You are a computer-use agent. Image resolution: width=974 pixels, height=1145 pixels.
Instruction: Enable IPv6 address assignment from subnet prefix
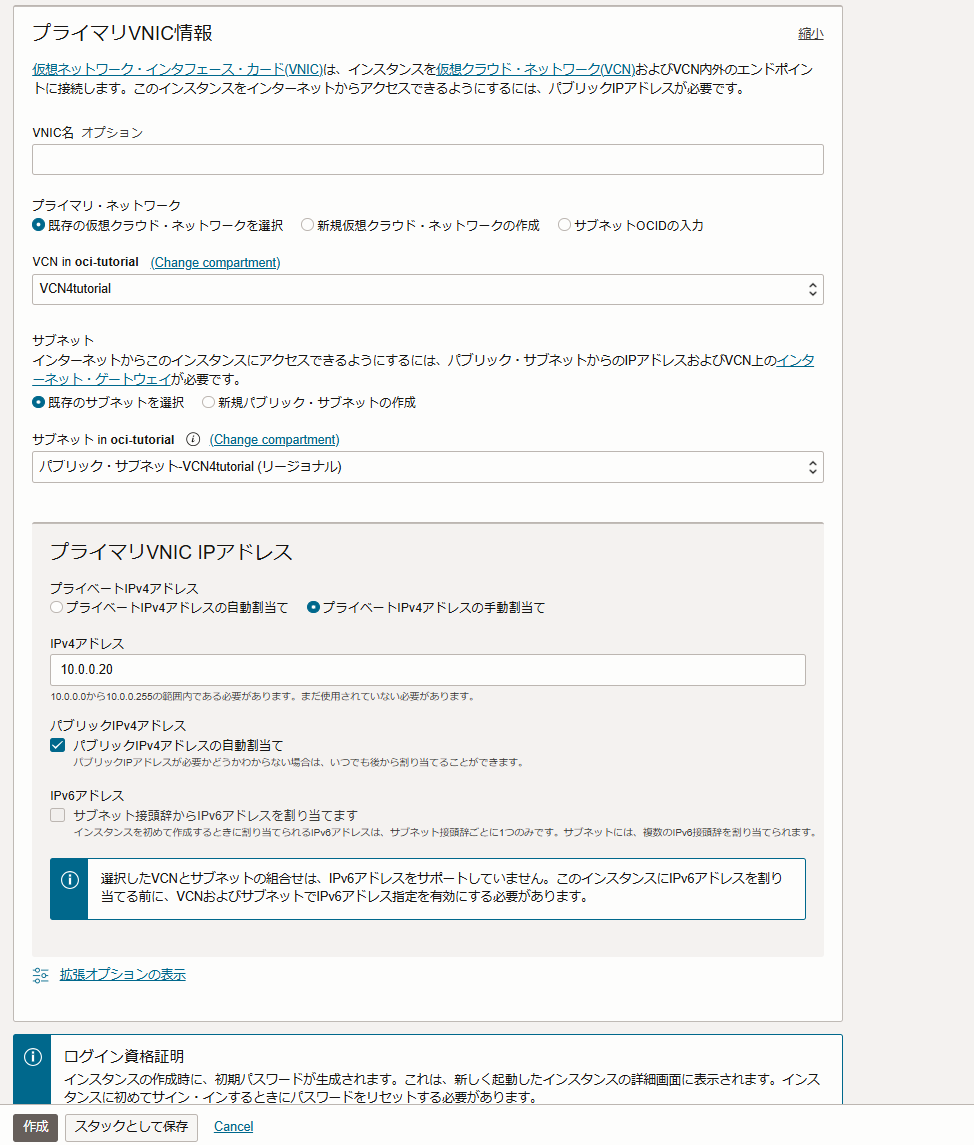click(57, 815)
